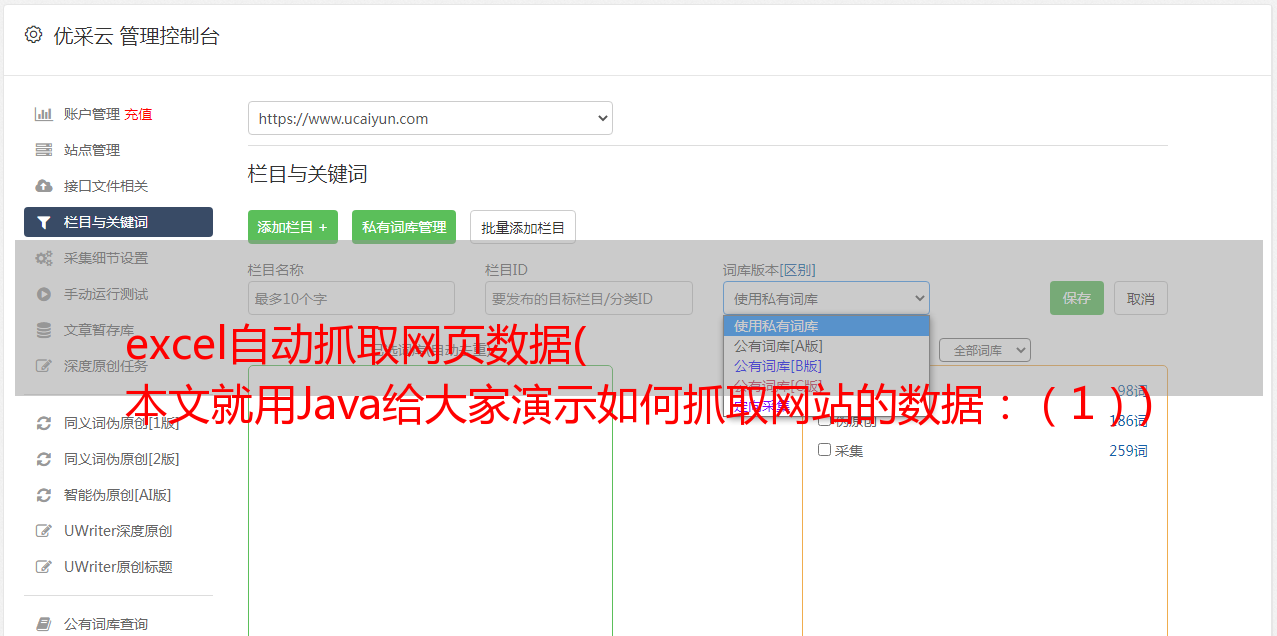Click the edit icon beside UWriter原创标题
This screenshot has width=1277, height=636.
click(x=43, y=567)
